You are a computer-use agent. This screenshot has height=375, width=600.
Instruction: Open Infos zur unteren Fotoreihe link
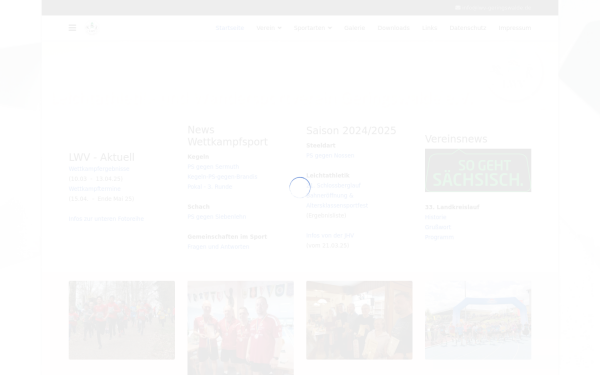coord(106,219)
